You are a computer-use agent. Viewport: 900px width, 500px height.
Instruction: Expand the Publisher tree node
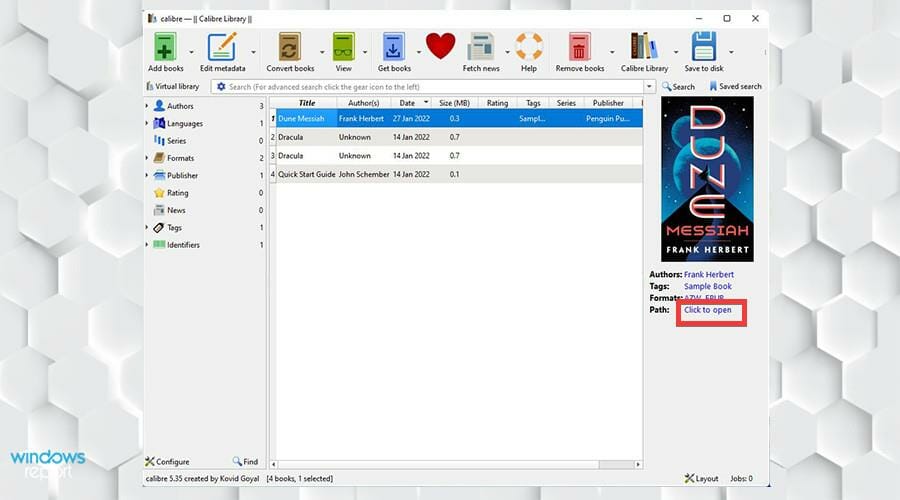point(147,175)
